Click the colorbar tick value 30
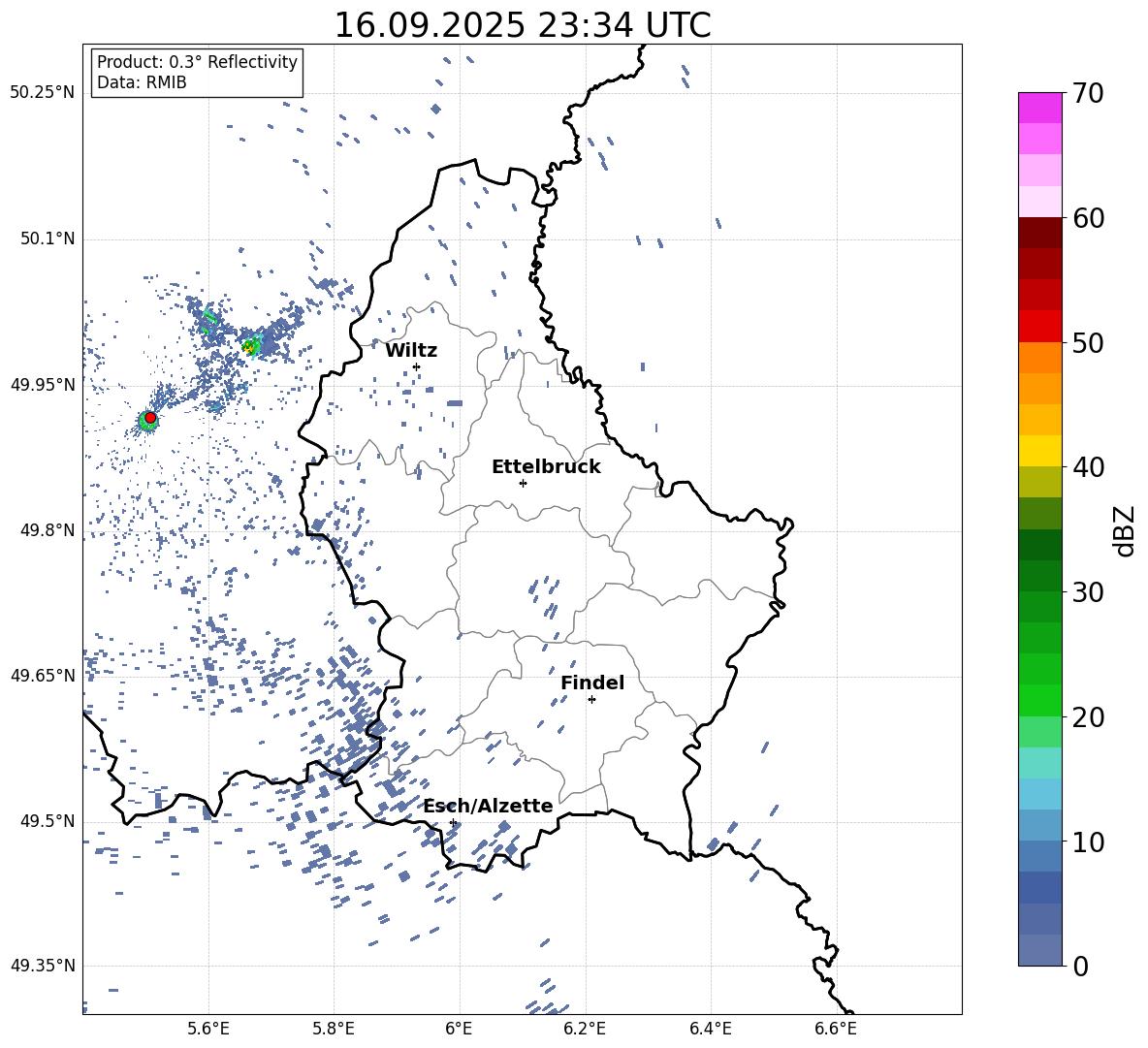1148x1048 pixels. [x=1088, y=592]
